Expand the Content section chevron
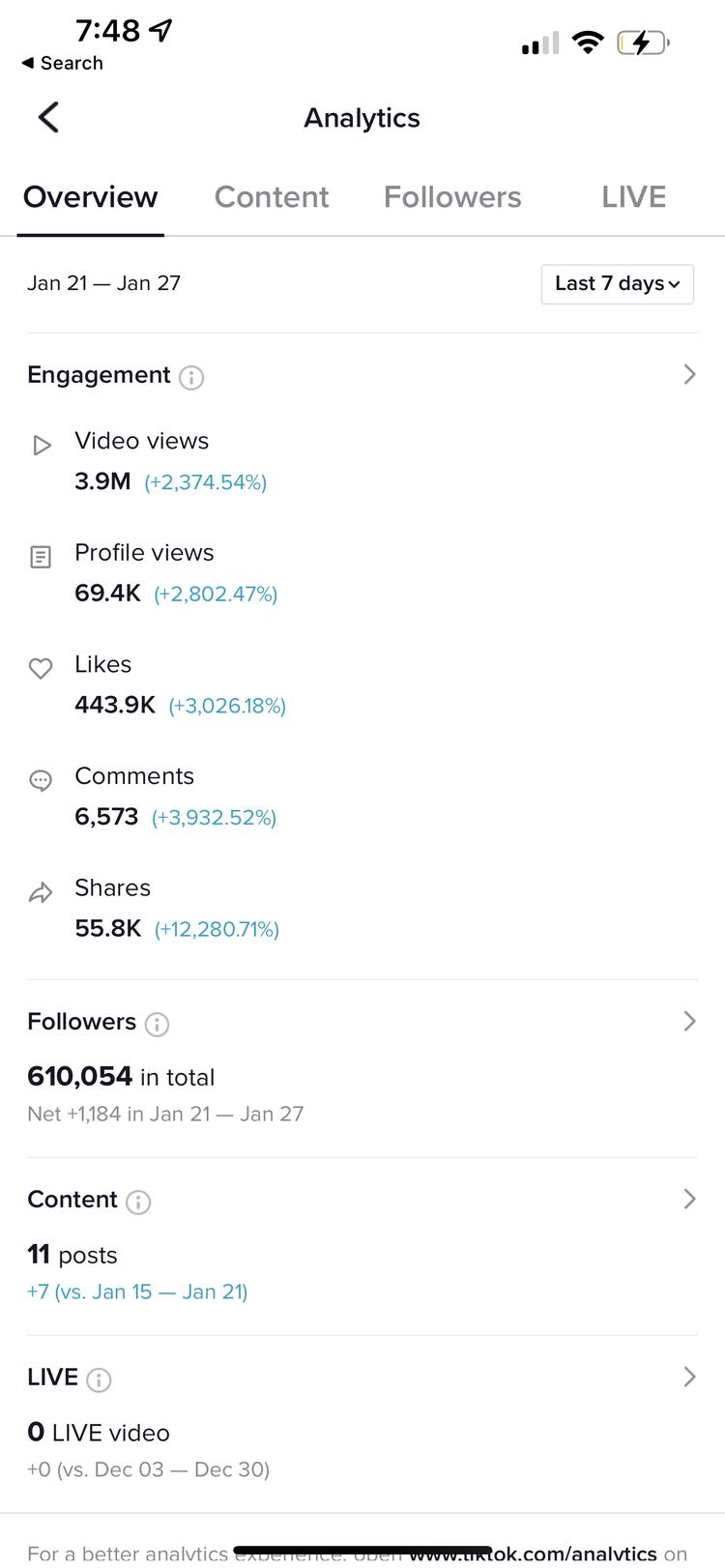 pos(689,1199)
